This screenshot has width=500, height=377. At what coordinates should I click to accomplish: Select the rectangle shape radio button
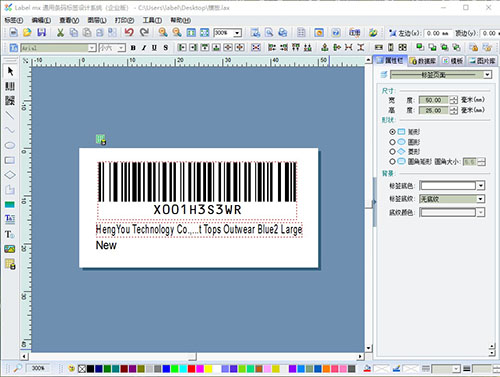392,132
